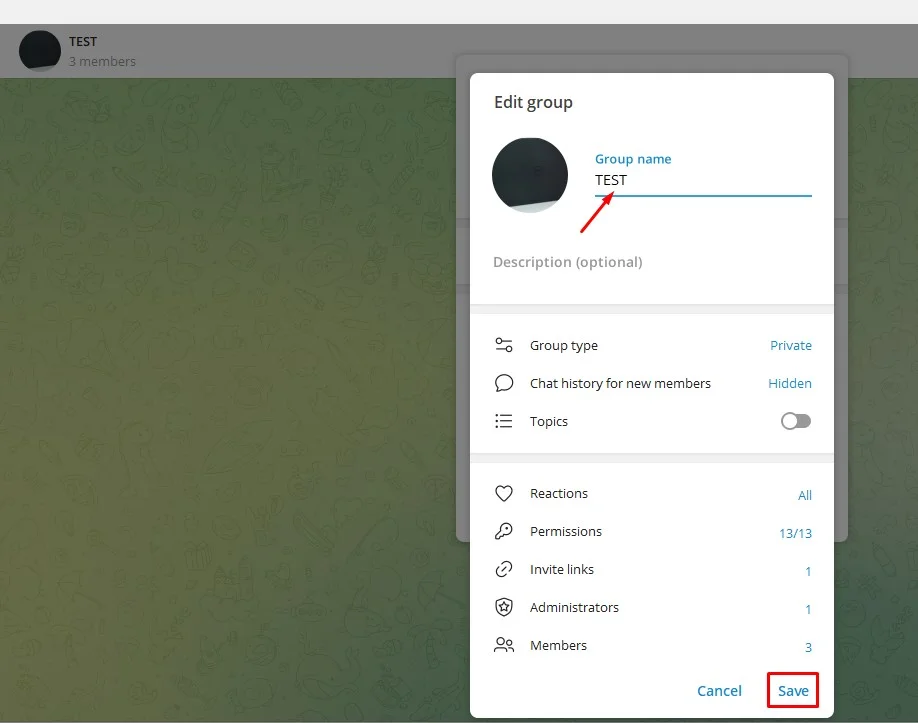Click the link icon next to Invite links

click(504, 569)
